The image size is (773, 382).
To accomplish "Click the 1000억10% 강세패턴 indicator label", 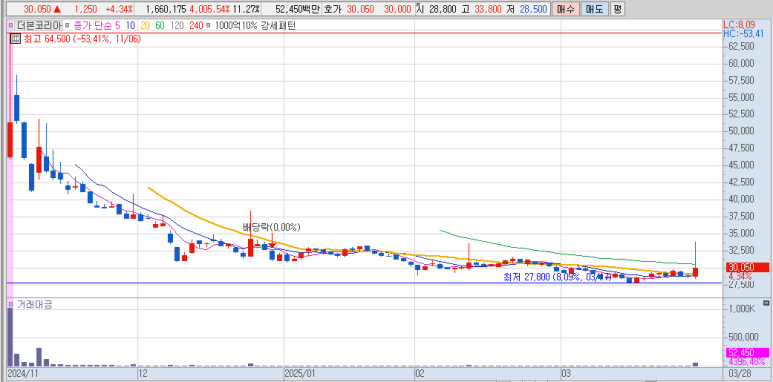I will pos(254,25).
